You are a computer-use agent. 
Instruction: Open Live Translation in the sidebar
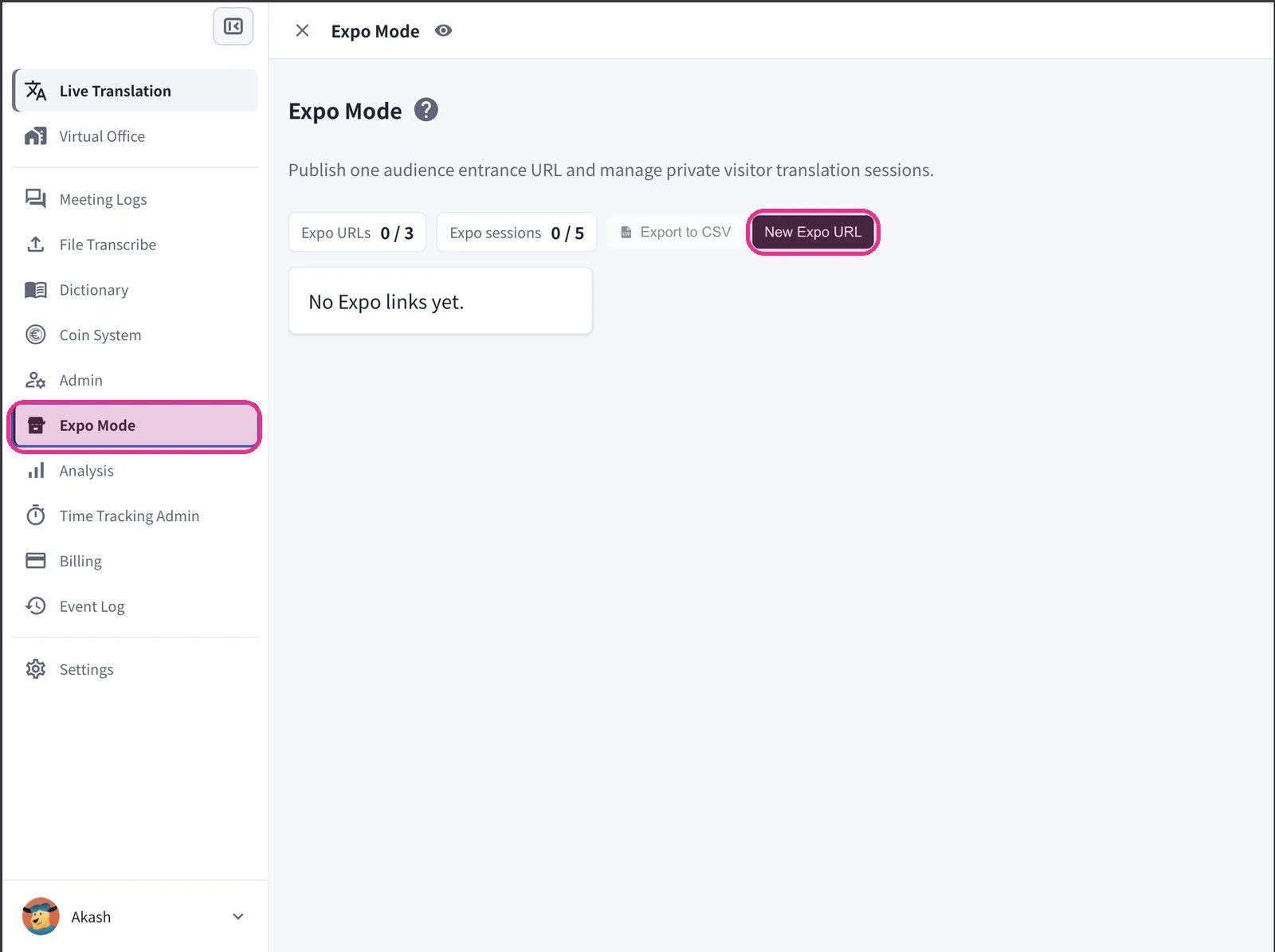click(135, 91)
